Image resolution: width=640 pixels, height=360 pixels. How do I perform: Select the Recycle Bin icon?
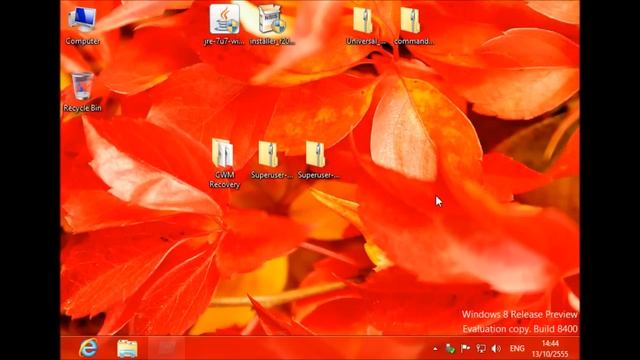82,92
